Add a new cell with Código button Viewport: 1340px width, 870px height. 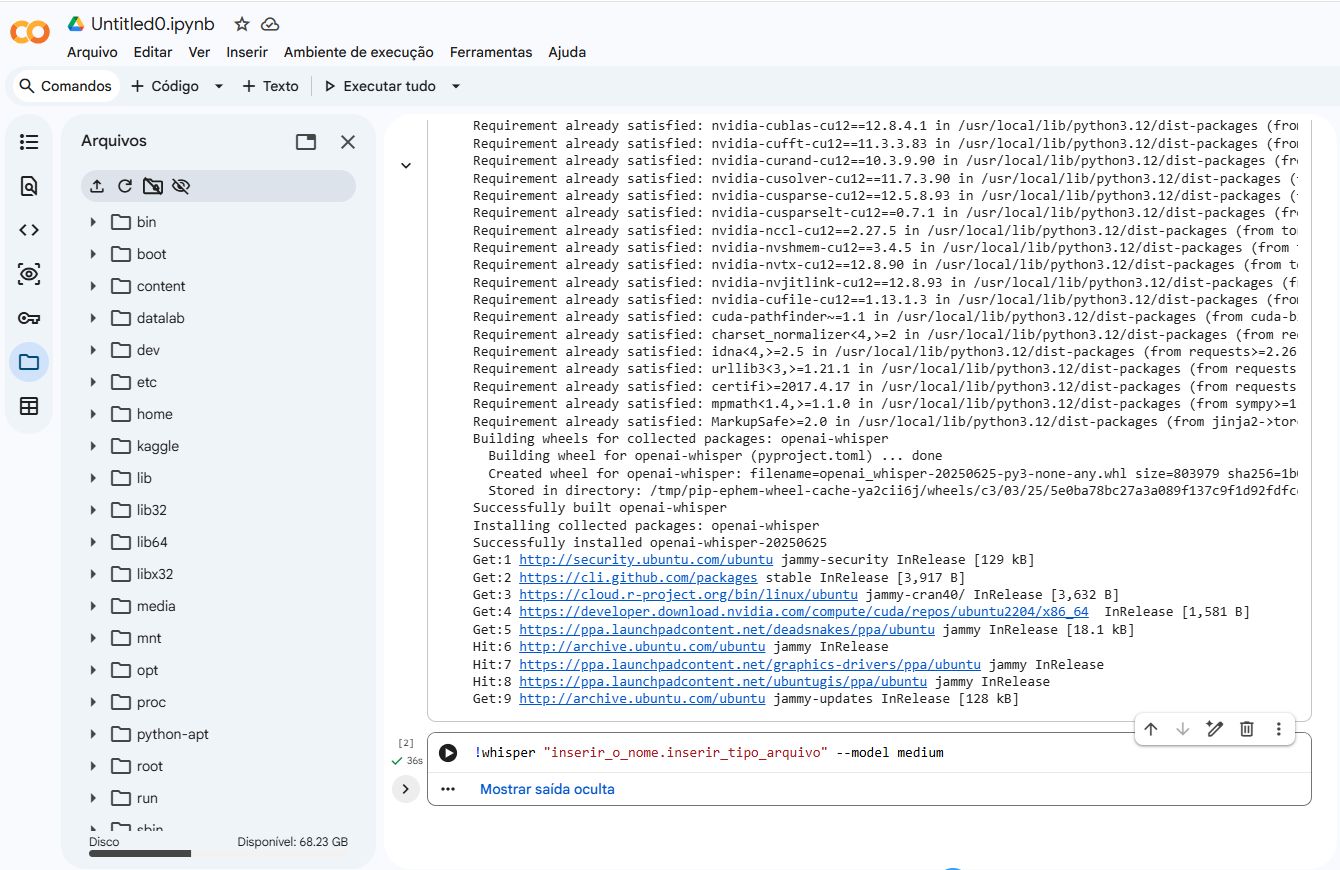coord(165,86)
